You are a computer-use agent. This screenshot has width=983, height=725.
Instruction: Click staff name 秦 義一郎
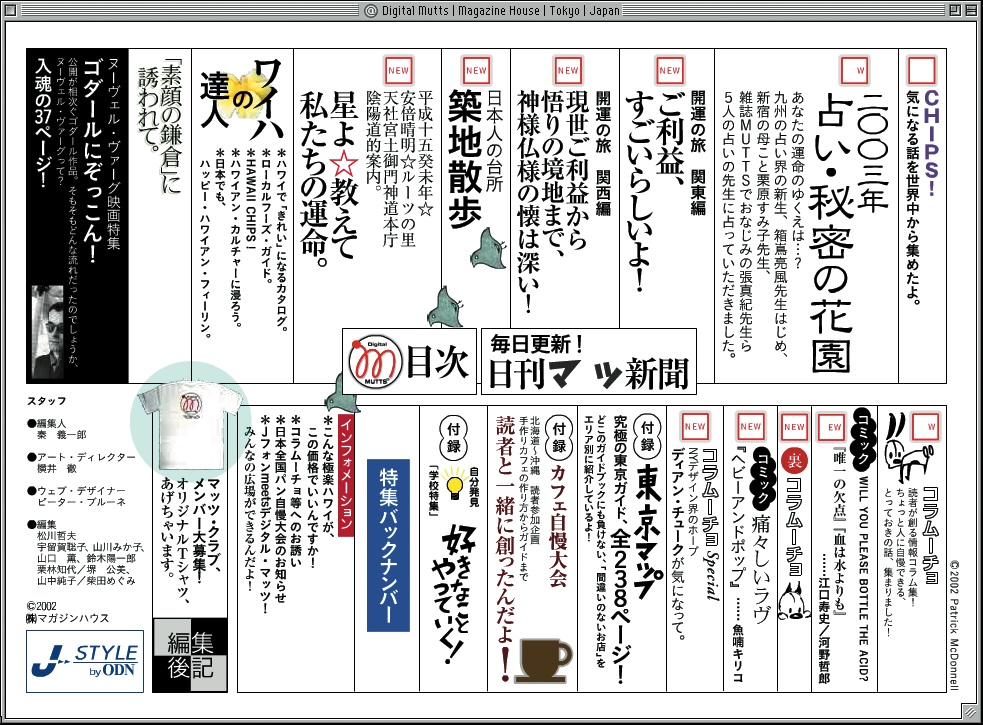(x=61, y=435)
